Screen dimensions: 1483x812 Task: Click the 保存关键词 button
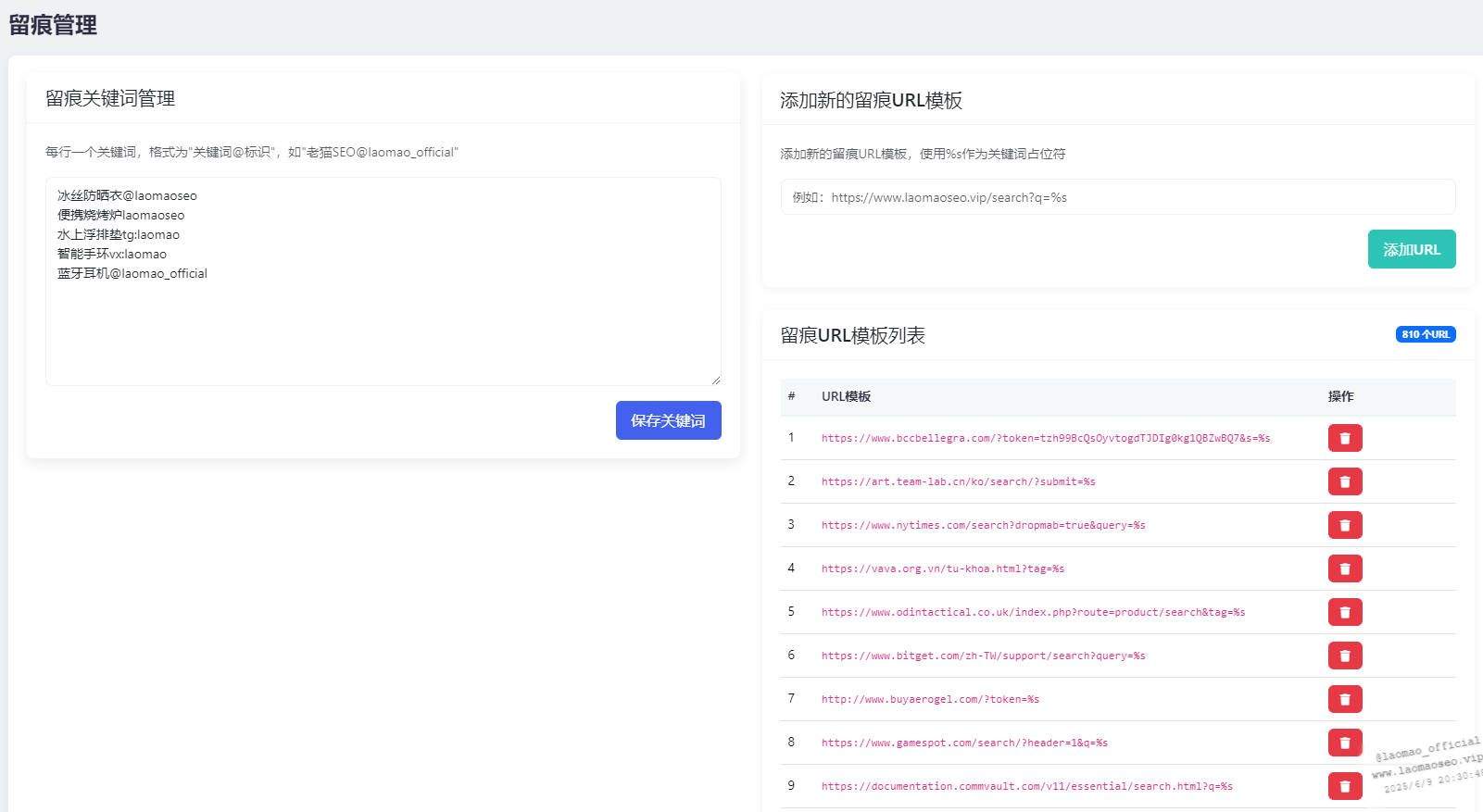click(x=668, y=420)
